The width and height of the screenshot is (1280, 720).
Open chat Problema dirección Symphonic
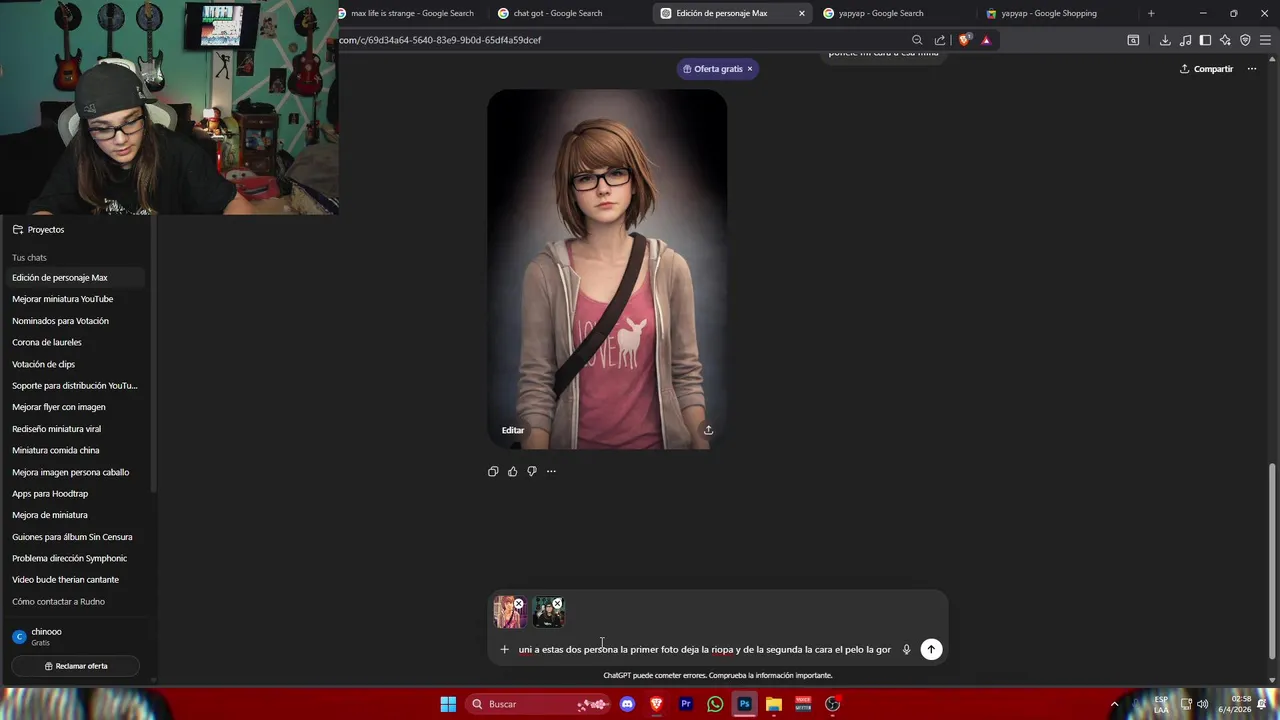tap(69, 558)
